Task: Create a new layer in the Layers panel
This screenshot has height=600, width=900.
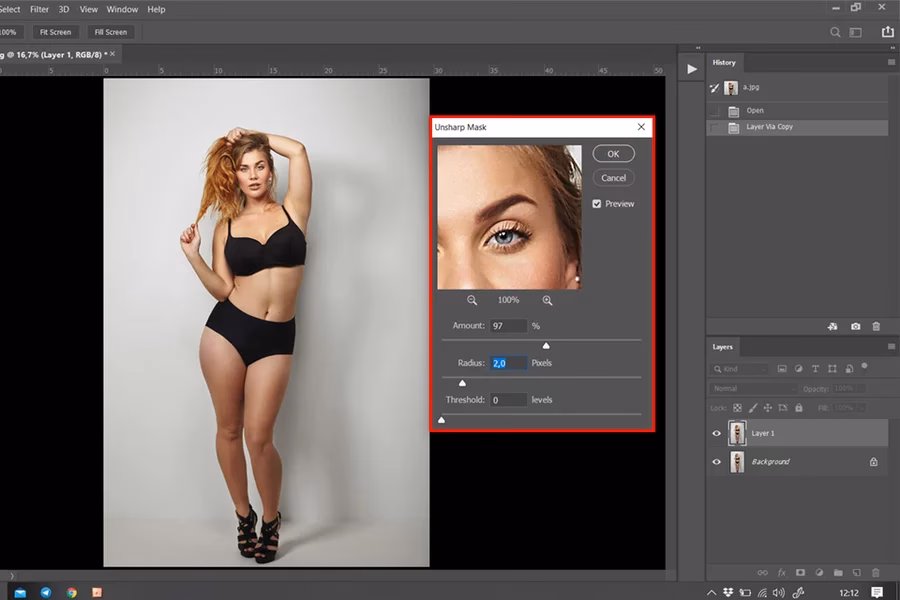Action: (x=856, y=571)
